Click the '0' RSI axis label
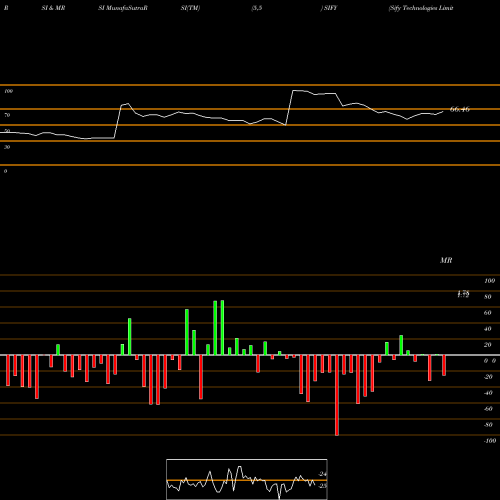Screen dimensions: 500x500 coord(5,171)
